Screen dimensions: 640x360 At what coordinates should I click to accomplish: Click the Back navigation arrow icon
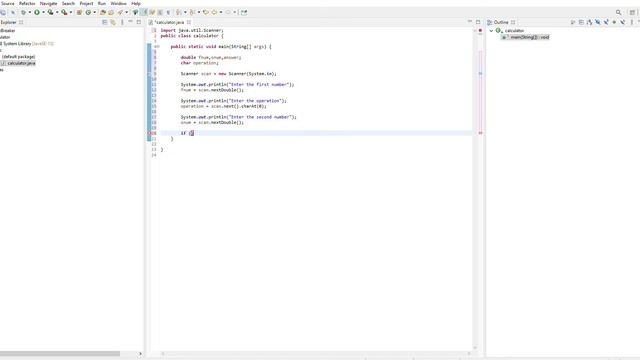(214, 12)
